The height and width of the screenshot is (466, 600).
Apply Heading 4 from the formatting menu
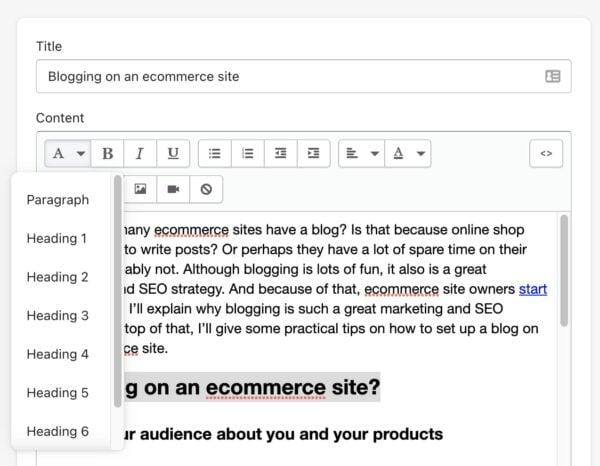[x=58, y=354]
